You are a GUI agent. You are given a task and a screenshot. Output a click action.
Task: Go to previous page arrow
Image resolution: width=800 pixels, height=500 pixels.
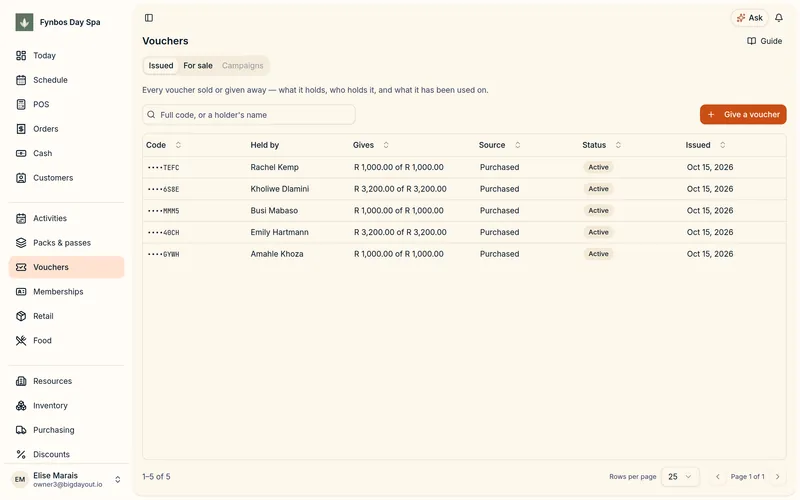click(717, 477)
